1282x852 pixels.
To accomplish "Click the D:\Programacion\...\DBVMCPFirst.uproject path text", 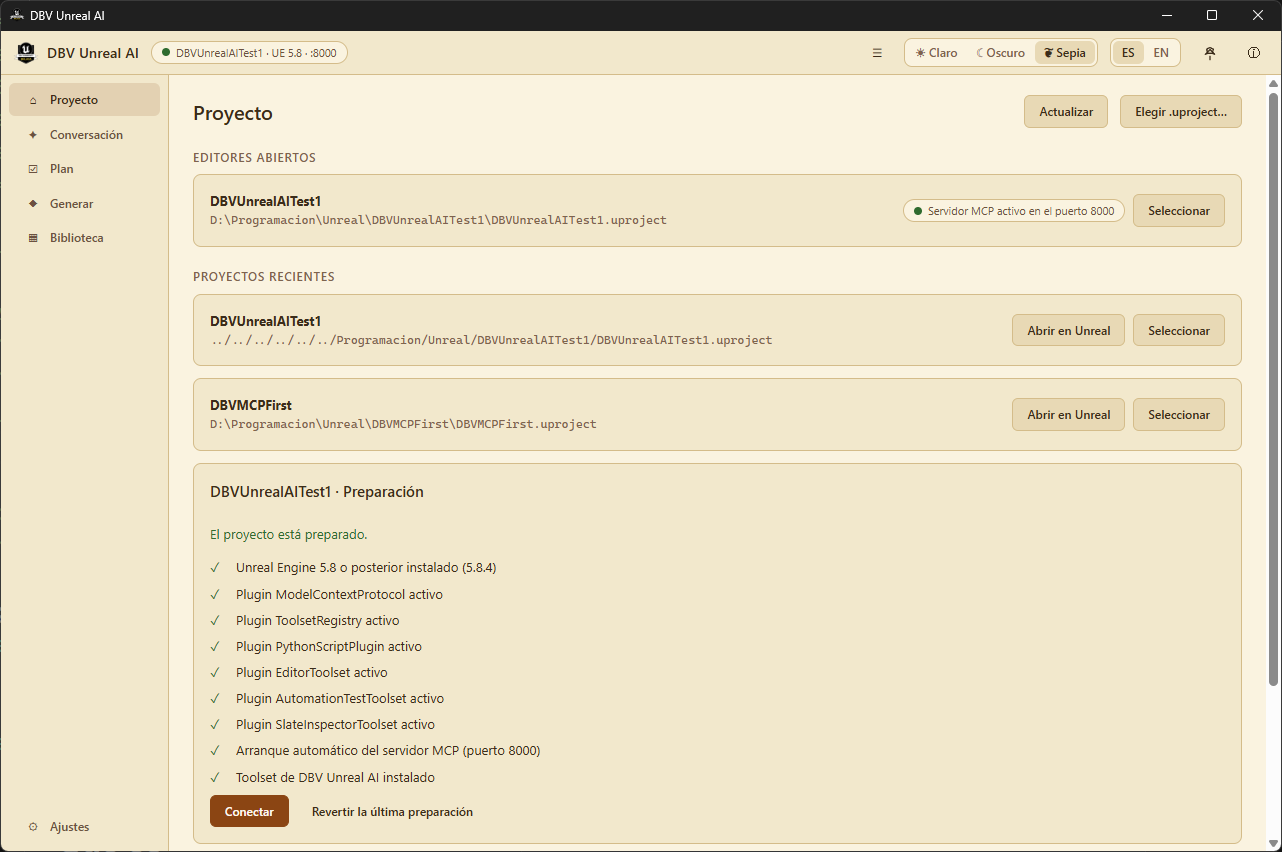I will click(403, 424).
